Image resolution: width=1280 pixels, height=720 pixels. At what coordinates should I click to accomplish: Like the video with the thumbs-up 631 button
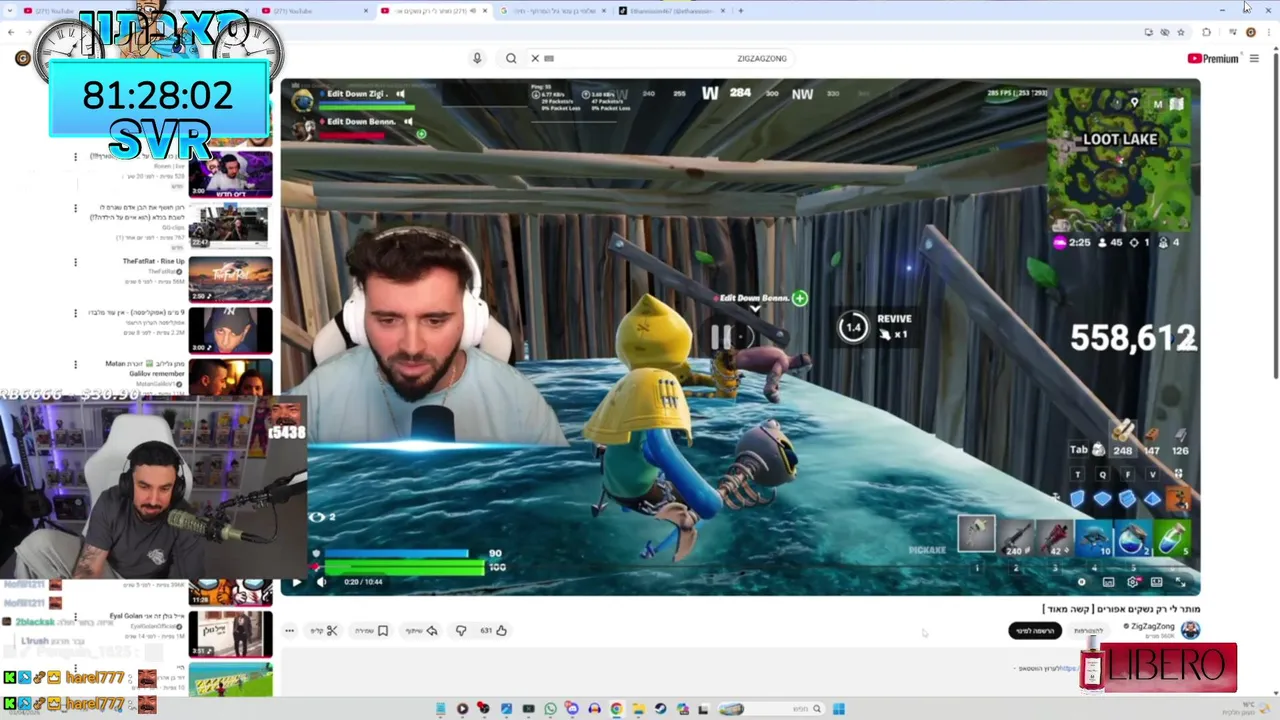pos(492,630)
